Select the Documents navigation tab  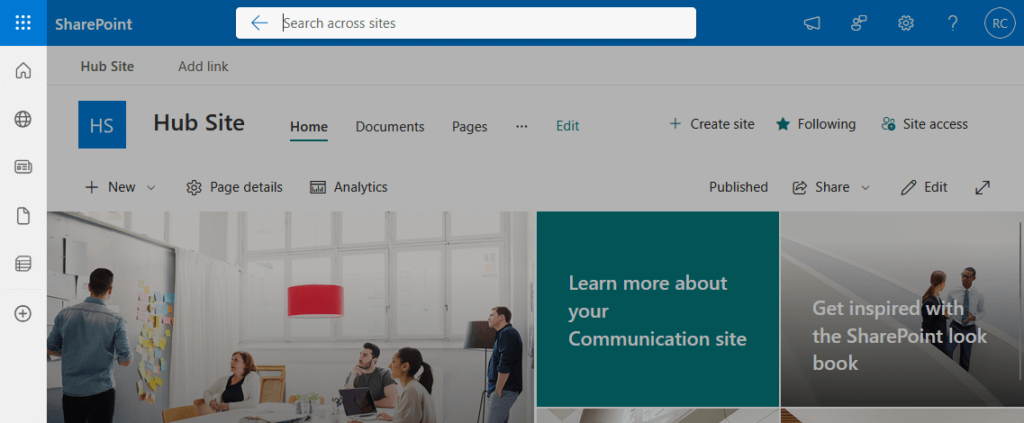[390, 127]
